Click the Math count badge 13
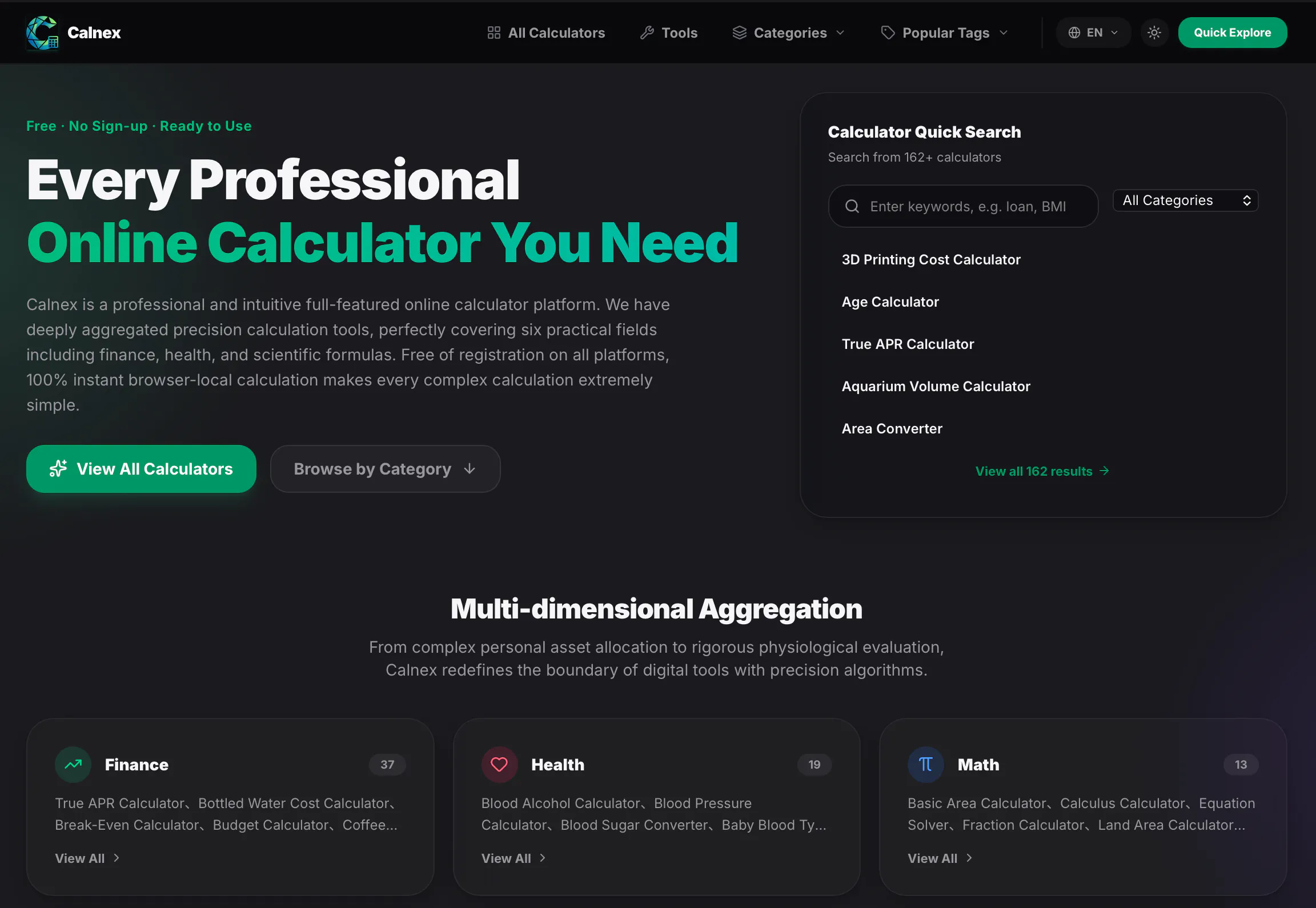This screenshot has width=1316, height=908. coord(1241,765)
